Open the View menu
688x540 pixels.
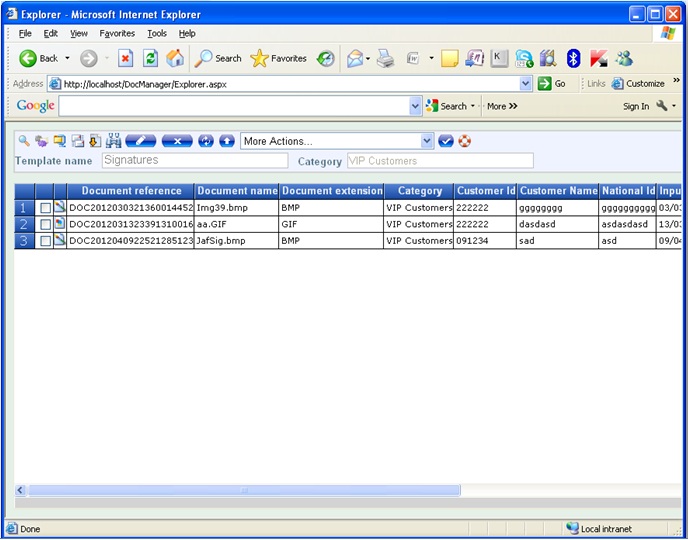tap(79, 33)
